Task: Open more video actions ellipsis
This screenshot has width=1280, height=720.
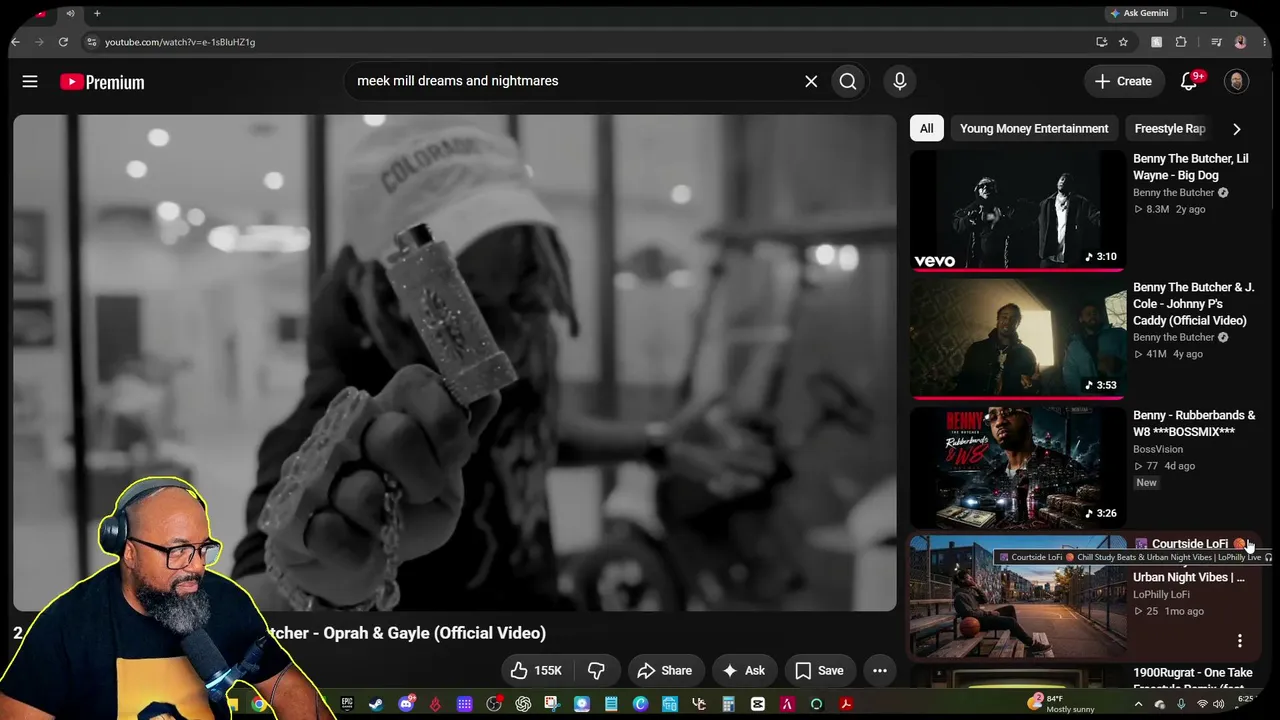Action: coord(880,670)
